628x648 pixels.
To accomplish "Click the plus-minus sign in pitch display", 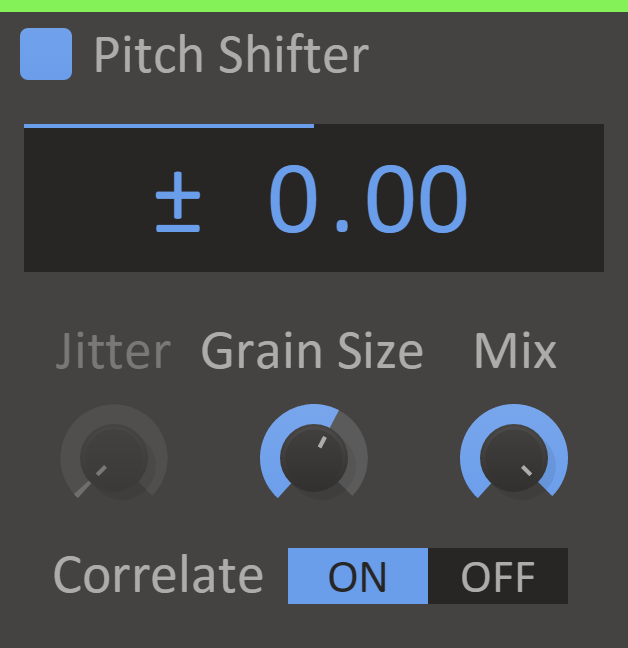I will [178, 202].
